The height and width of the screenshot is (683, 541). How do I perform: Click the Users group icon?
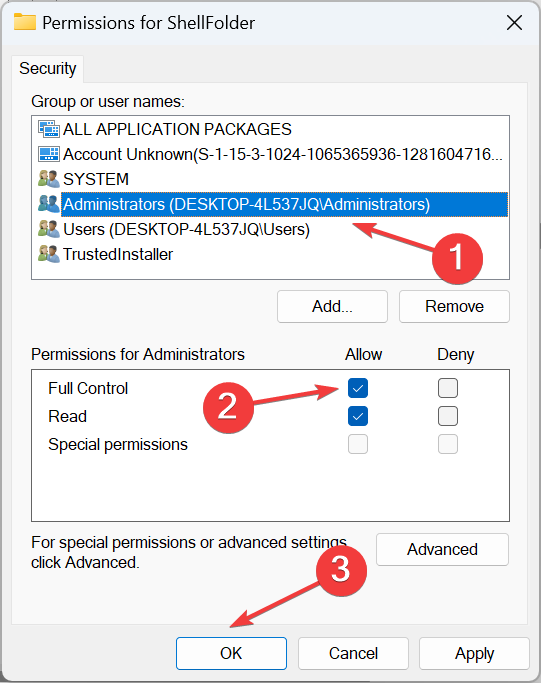48,229
